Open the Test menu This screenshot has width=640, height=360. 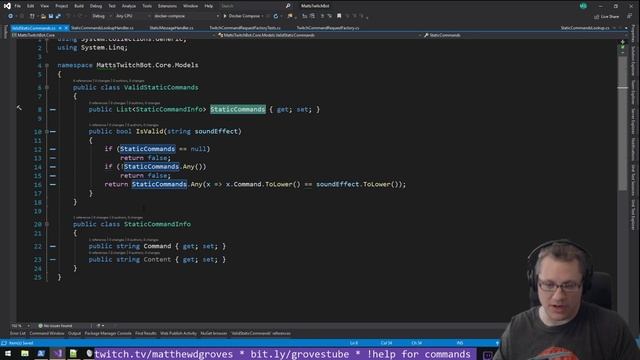[112, 6]
